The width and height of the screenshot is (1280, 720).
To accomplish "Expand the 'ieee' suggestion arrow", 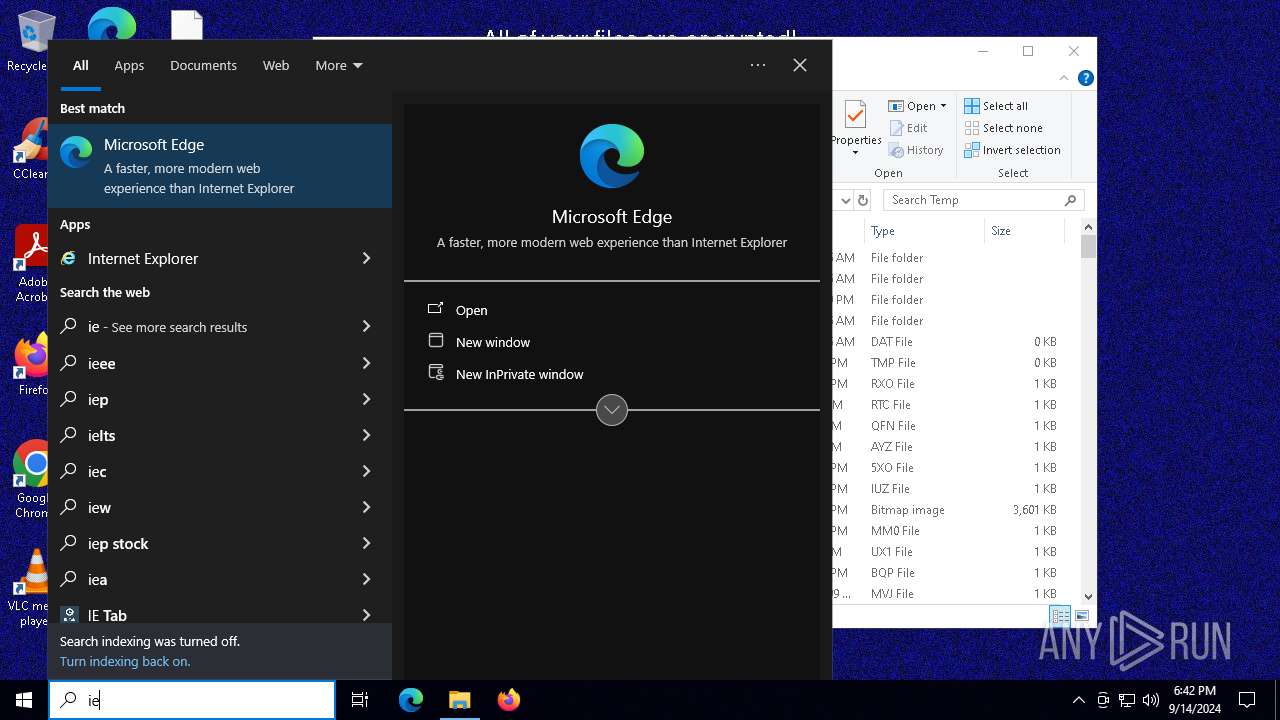I will [366, 363].
